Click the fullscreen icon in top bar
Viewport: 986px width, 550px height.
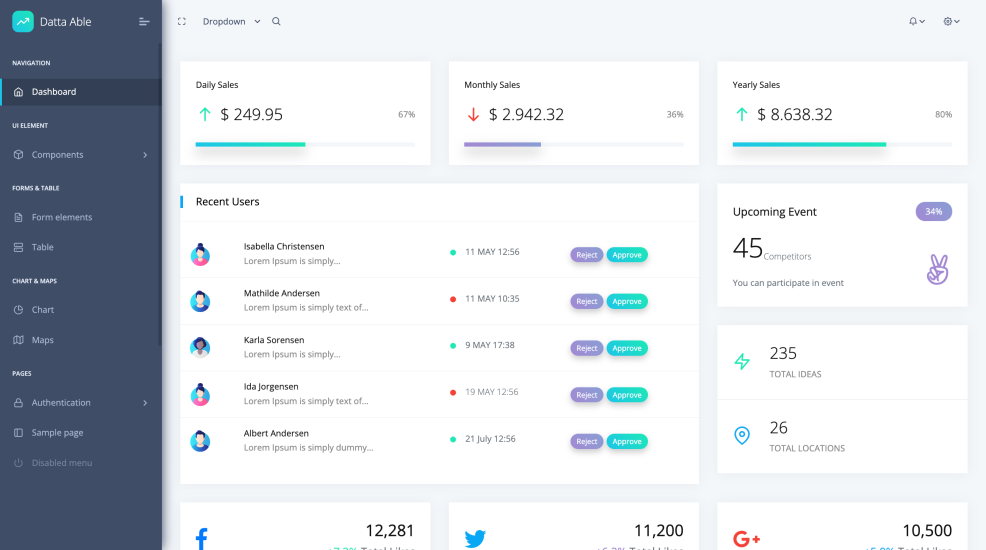pyautogui.click(x=182, y=21)
